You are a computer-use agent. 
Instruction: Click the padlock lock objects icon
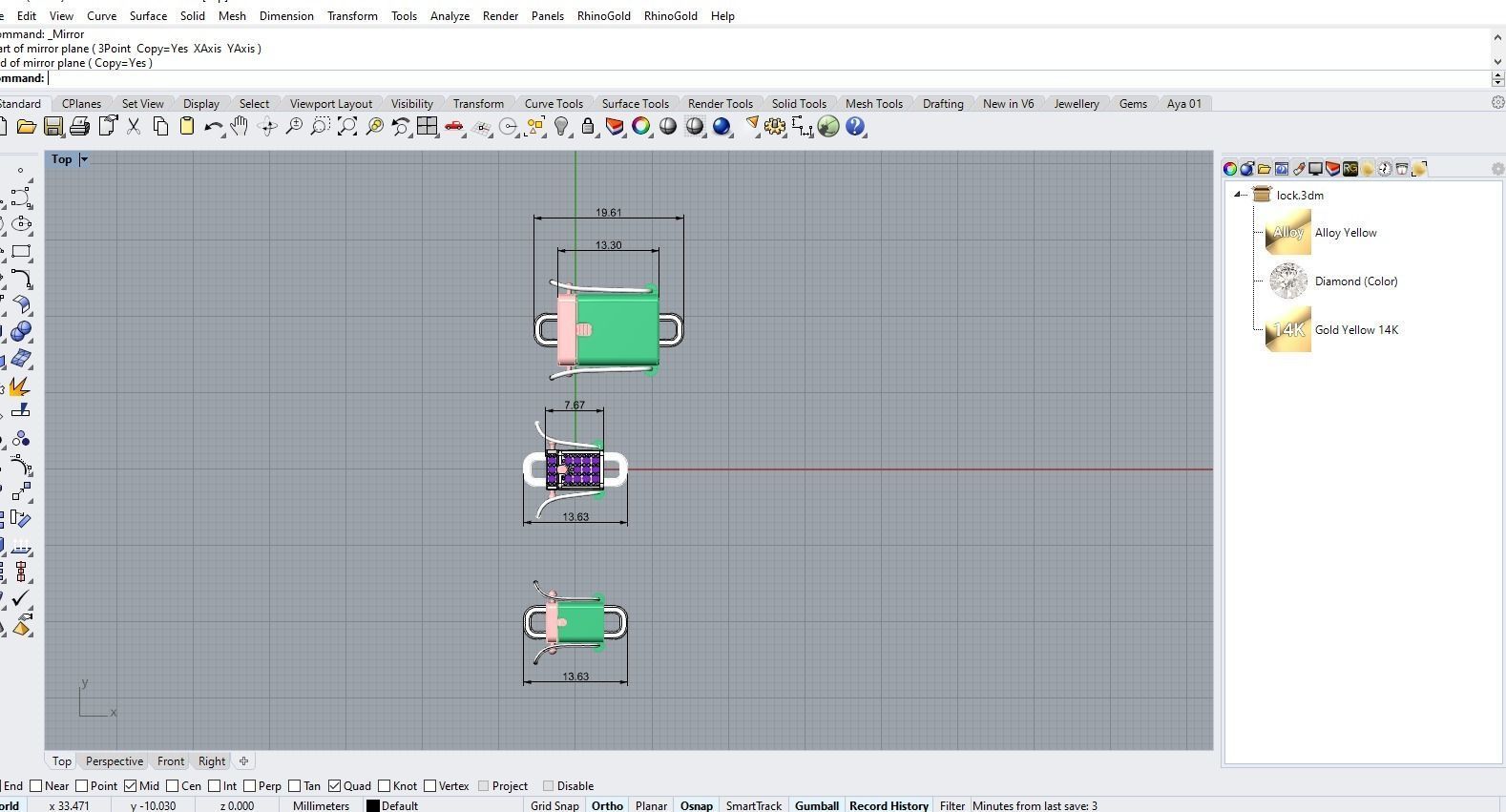[x=588, y=127]
